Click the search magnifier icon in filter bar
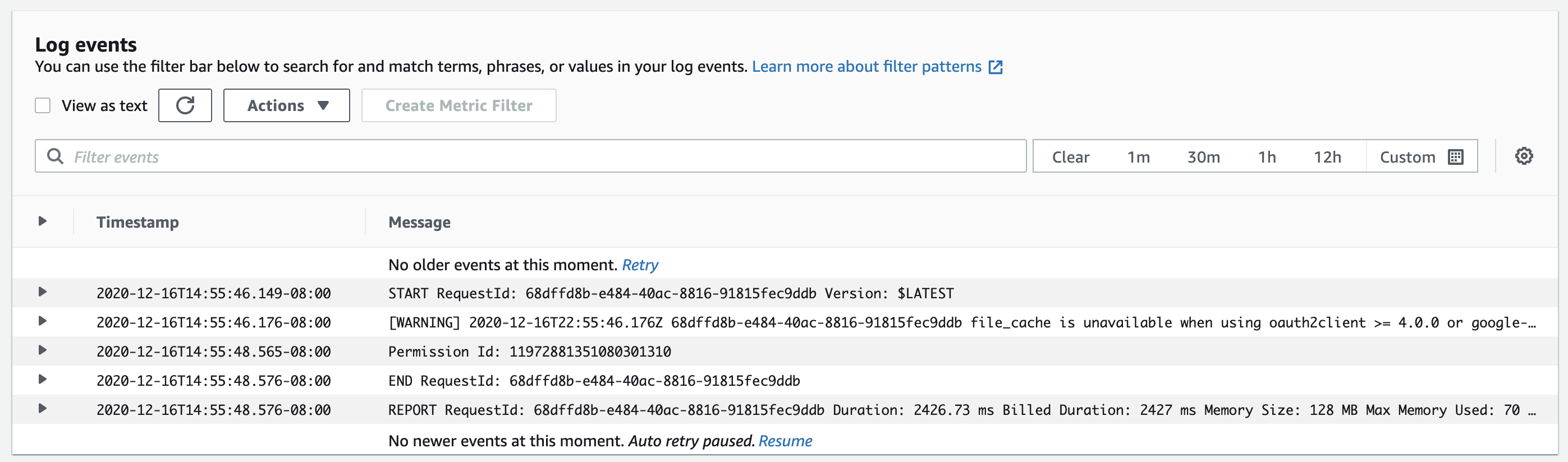 click(x=56, y=157)
